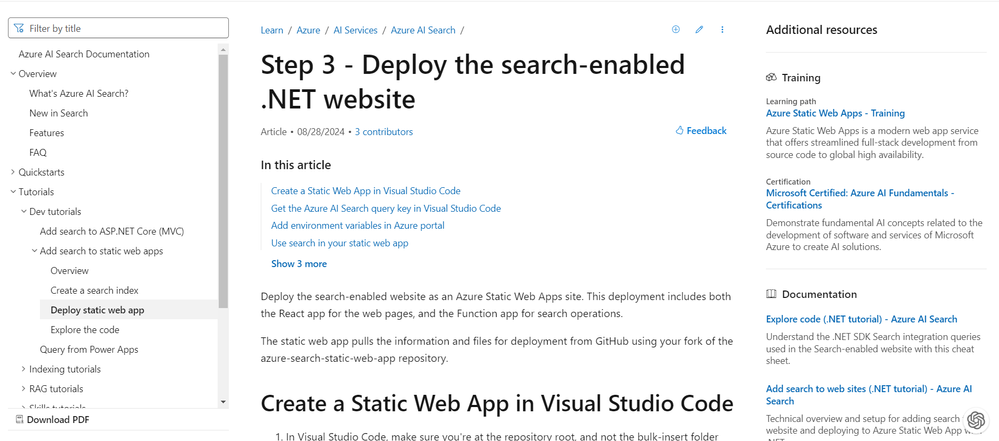Screen dimensions: 999x441
Task: Click the add to collection plus icon
Action: pos(676,30)
